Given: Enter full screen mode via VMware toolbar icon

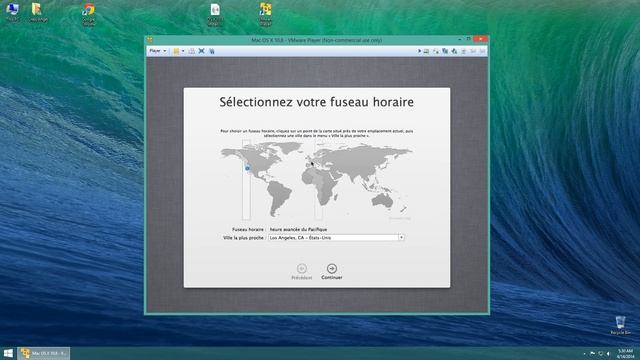Looking at the screenshot, I should (x=202, y=51).
